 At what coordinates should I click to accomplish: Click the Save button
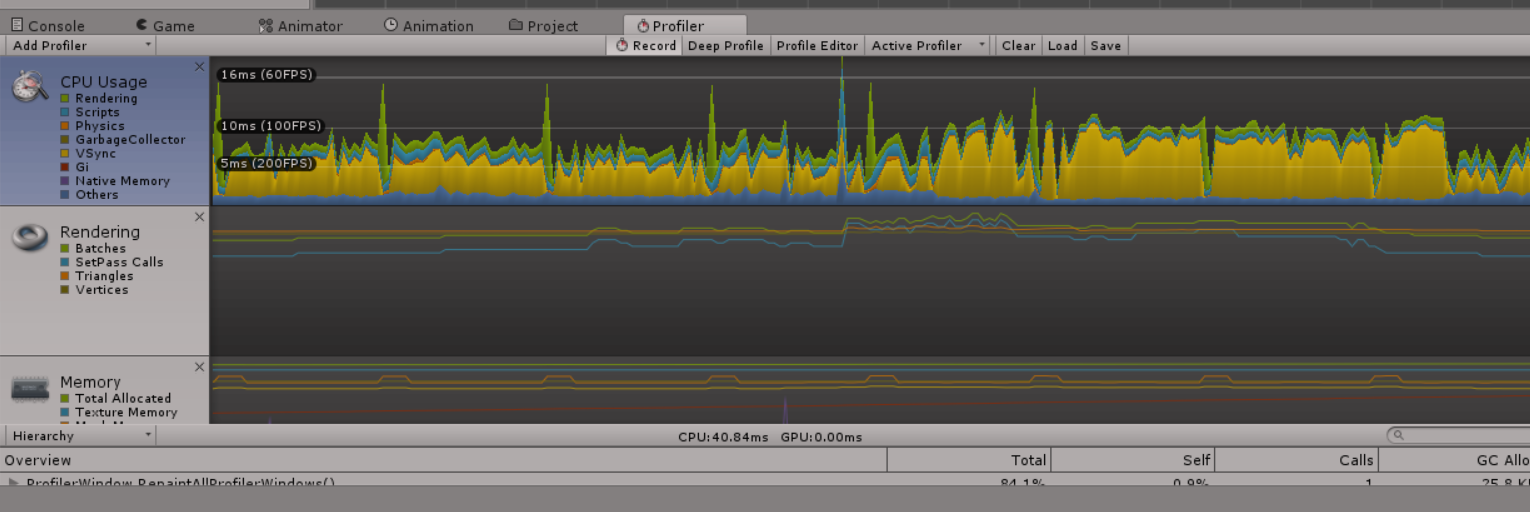pos(1105,45)
